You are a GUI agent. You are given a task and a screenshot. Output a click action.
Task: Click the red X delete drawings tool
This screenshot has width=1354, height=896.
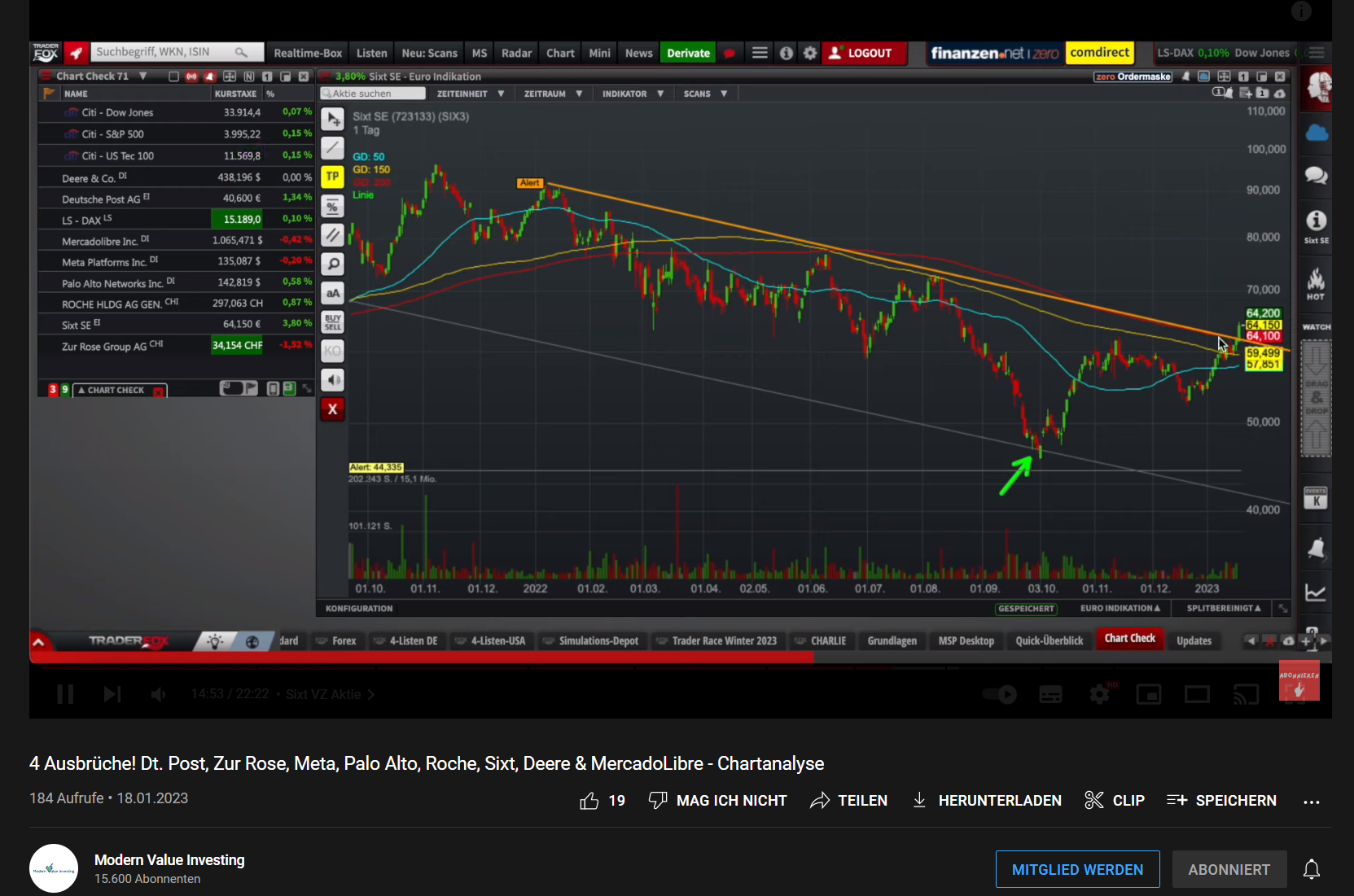coord(332,409)
